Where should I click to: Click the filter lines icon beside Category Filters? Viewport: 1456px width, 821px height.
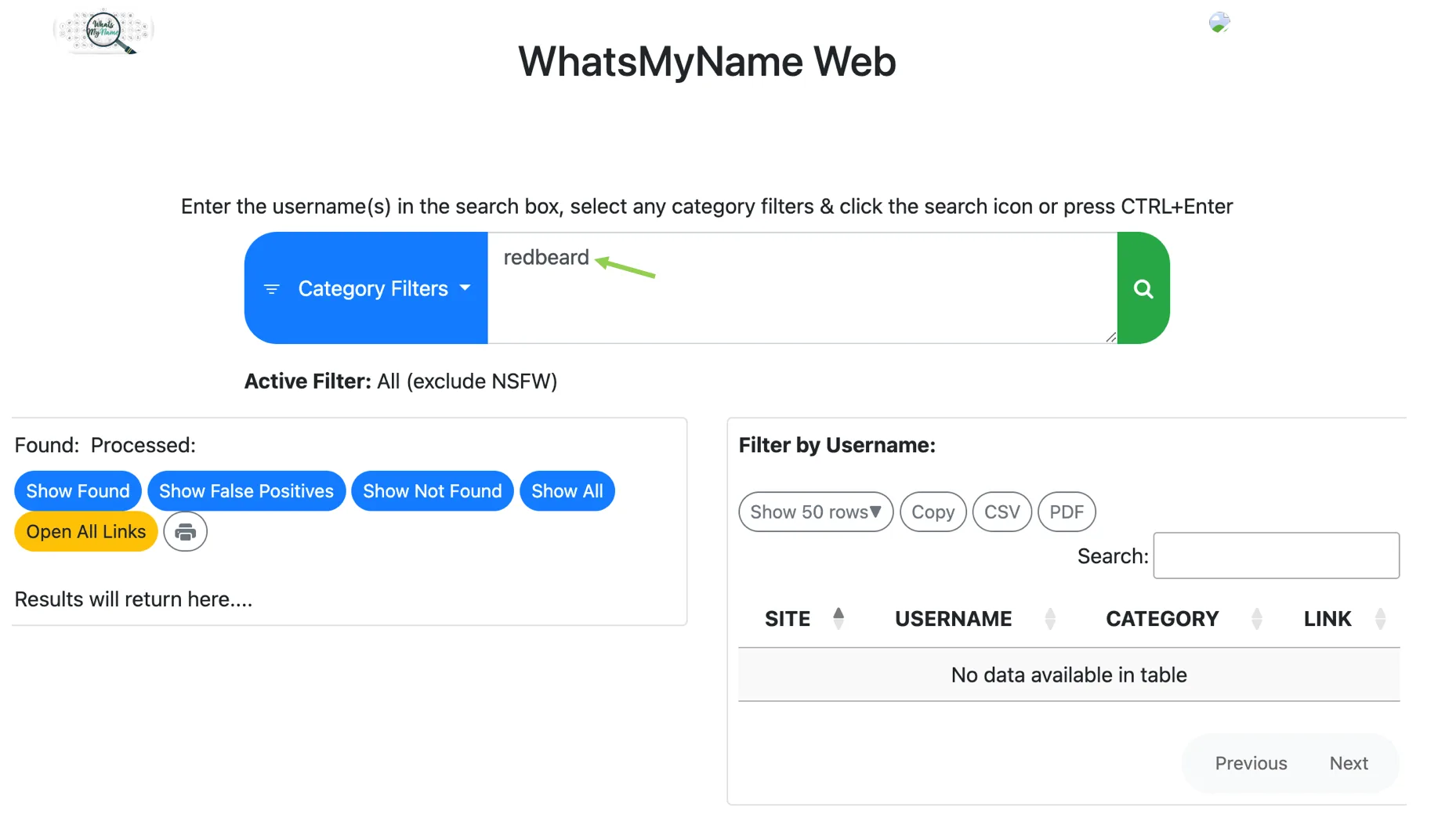tap(272, 289)
